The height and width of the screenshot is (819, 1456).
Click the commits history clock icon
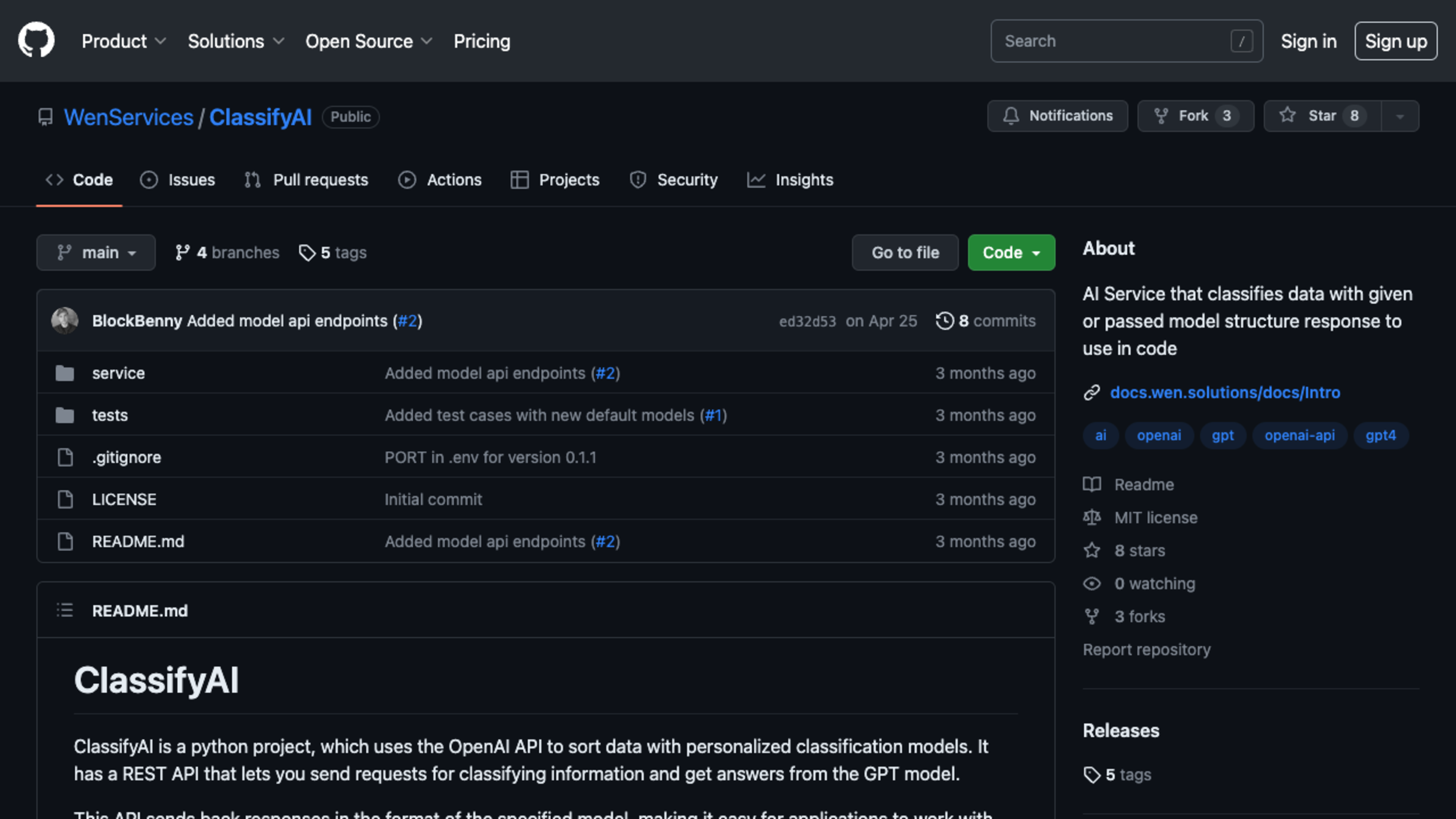click(945, 320)
